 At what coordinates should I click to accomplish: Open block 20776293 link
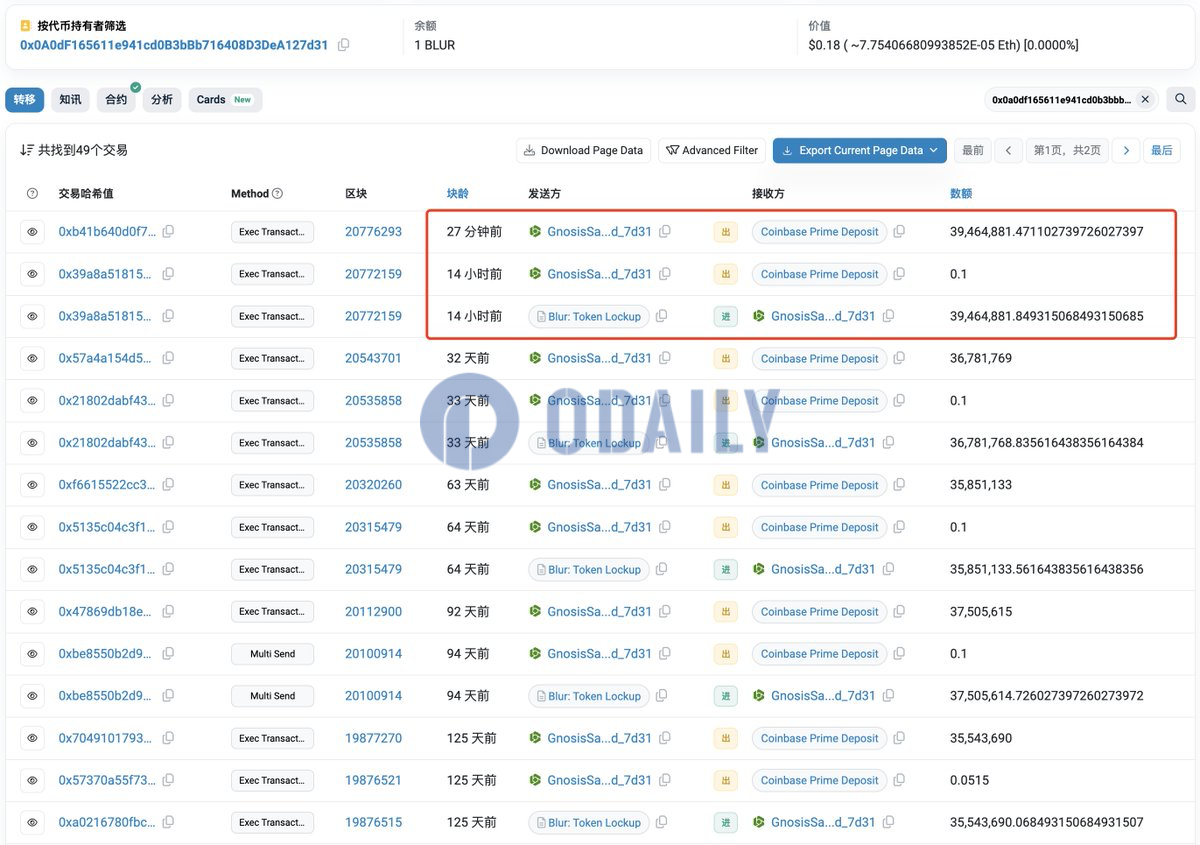[373, 232]
